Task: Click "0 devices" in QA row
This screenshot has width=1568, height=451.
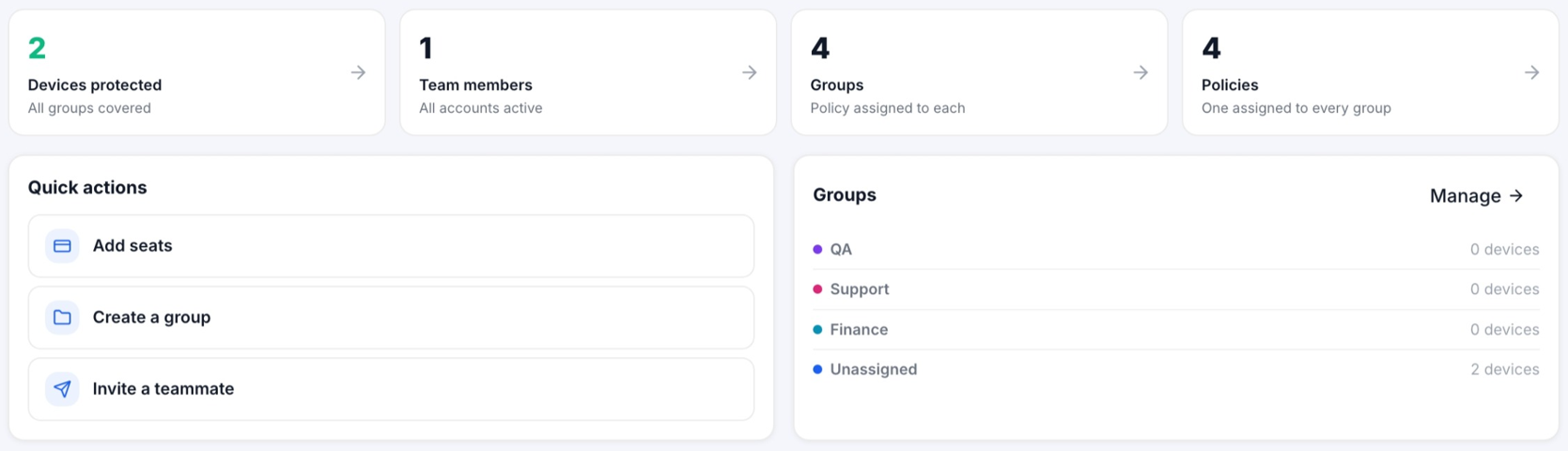Action: click(x=1505, y=249)
